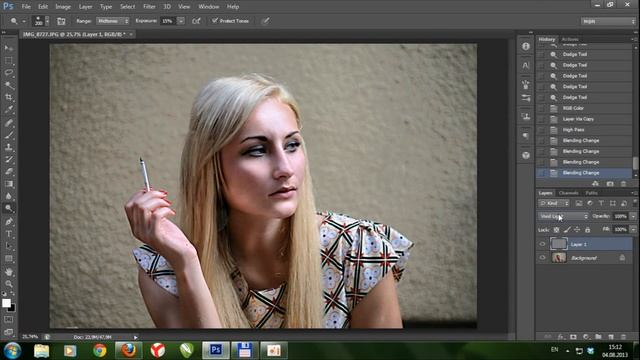Open the tool preset picker arrow

[24, 21]
